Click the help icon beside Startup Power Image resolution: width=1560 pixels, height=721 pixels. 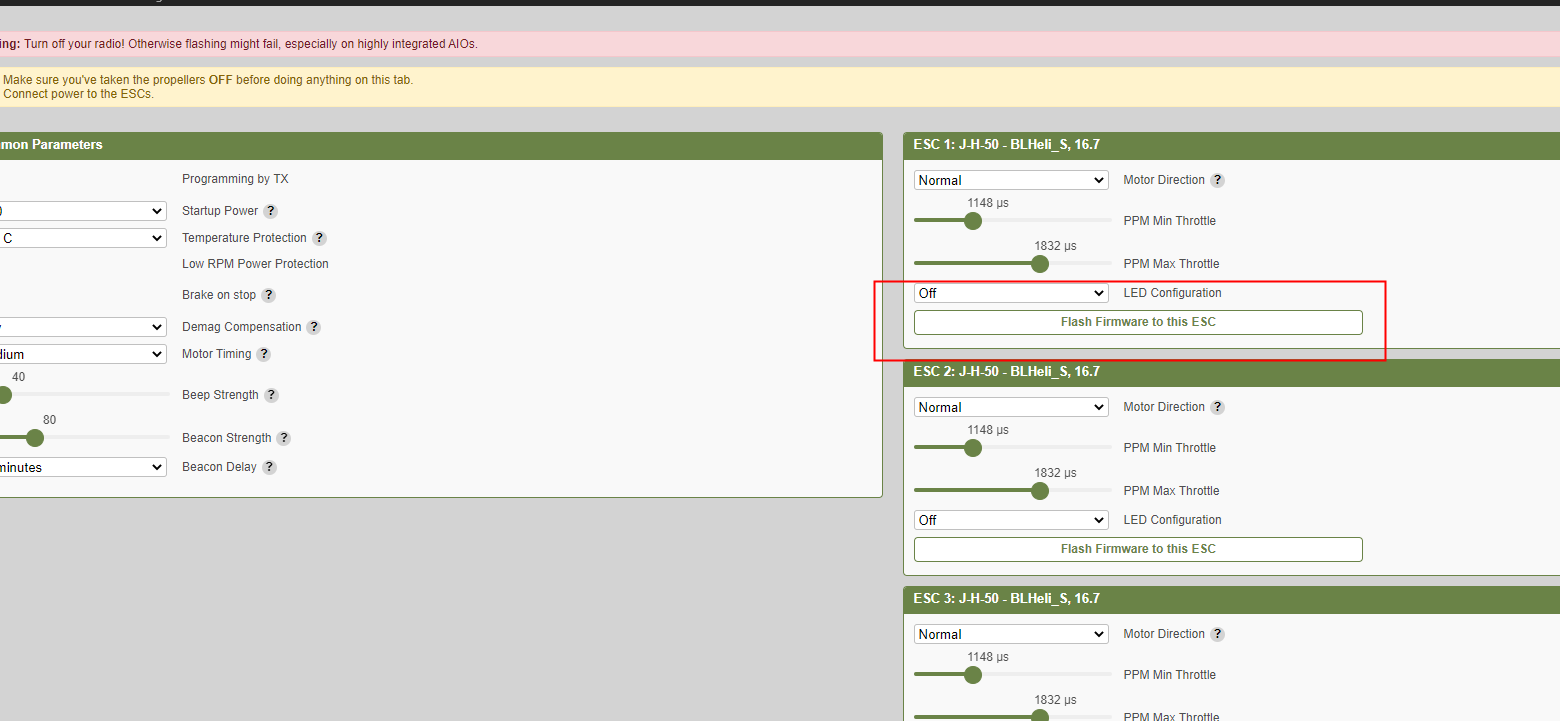[270, 211]
